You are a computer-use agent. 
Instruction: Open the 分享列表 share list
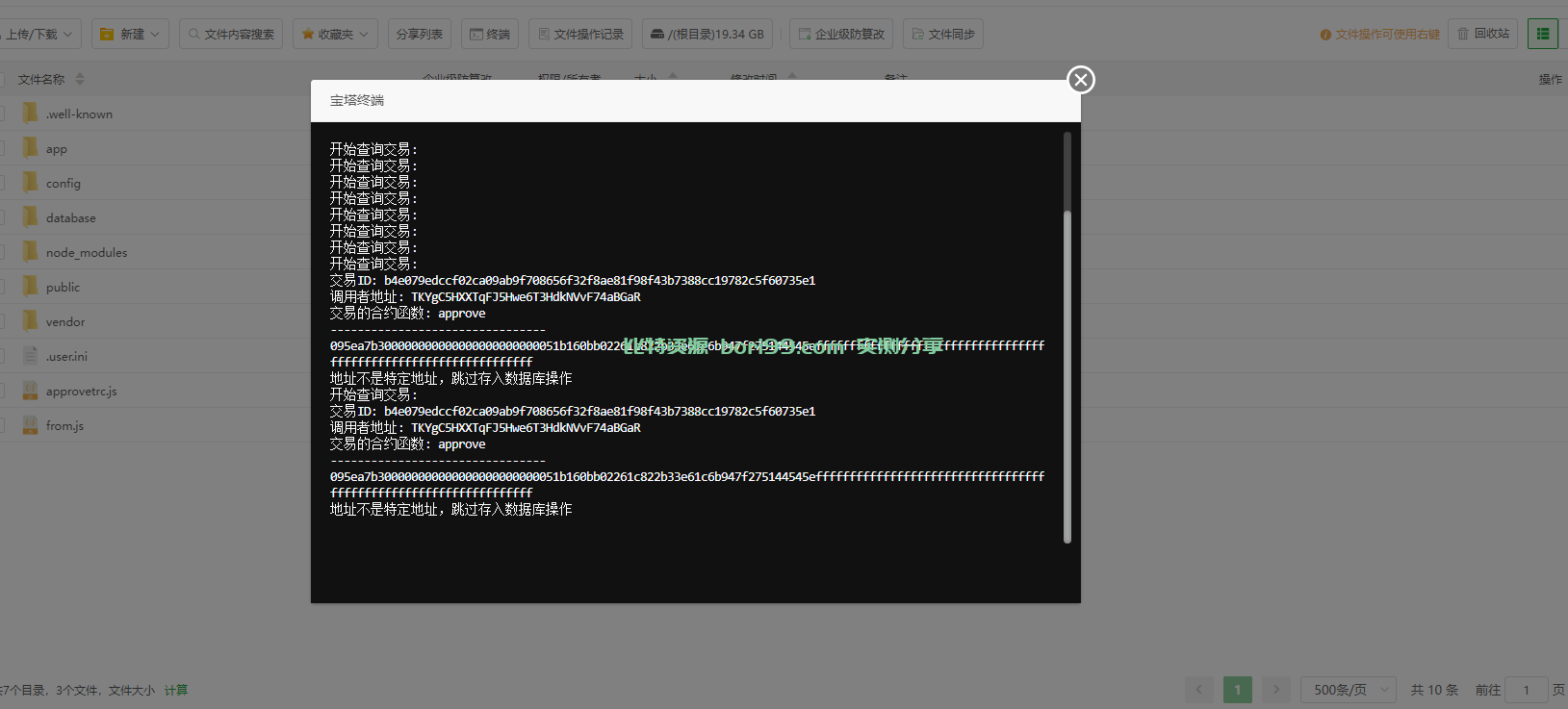[420, 34]
